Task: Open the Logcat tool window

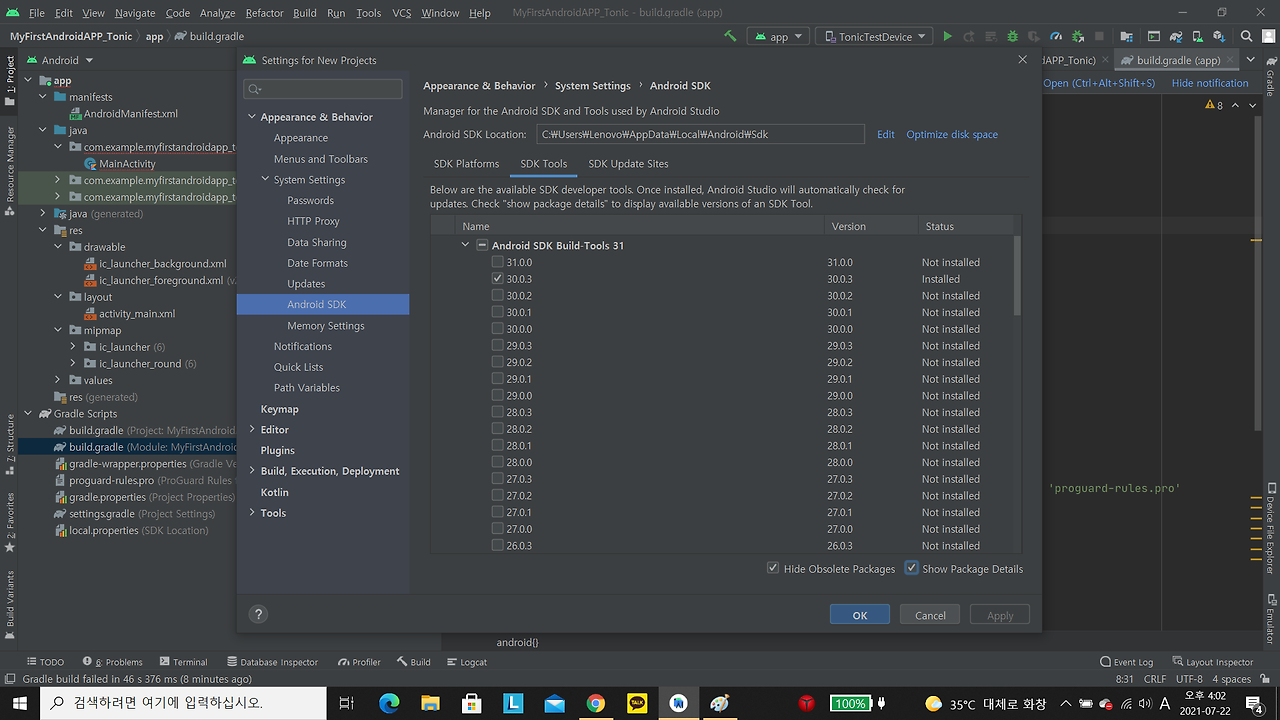Action: click(x=466, y=662)
